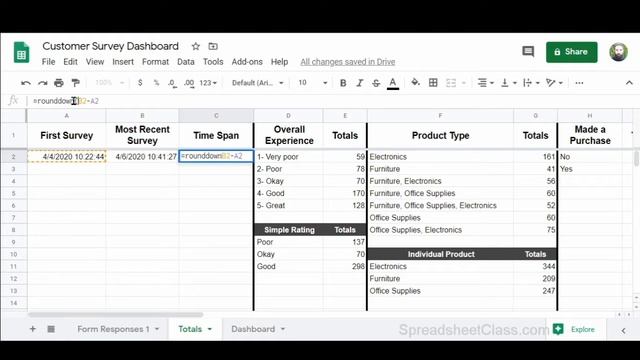Open the zoom level dropdown
This screenshot has width=640, height=360.
click(109, 83)
